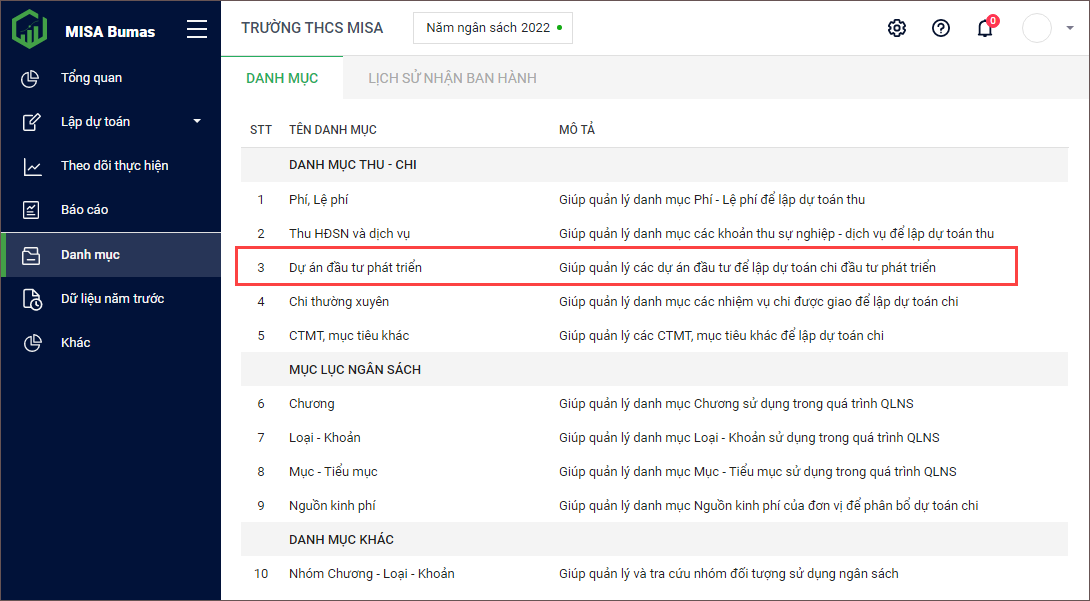This screenshot has width=1090, height=601.
Task: Click the Báo cáo report icon
Action: click(x=31, y=210)
